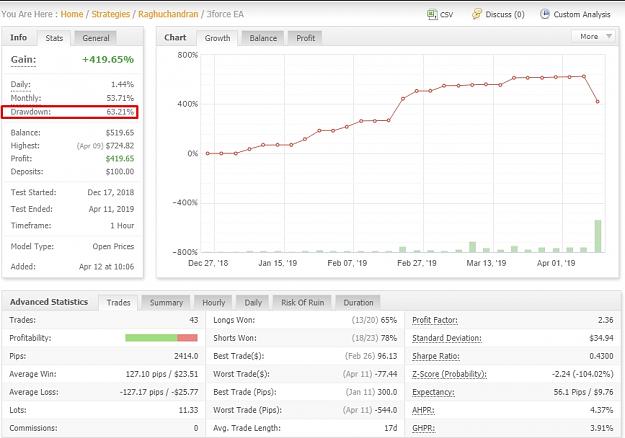625x438 pixels.
Task: Click the last growth chart data point
Action: tap(597, 102)
